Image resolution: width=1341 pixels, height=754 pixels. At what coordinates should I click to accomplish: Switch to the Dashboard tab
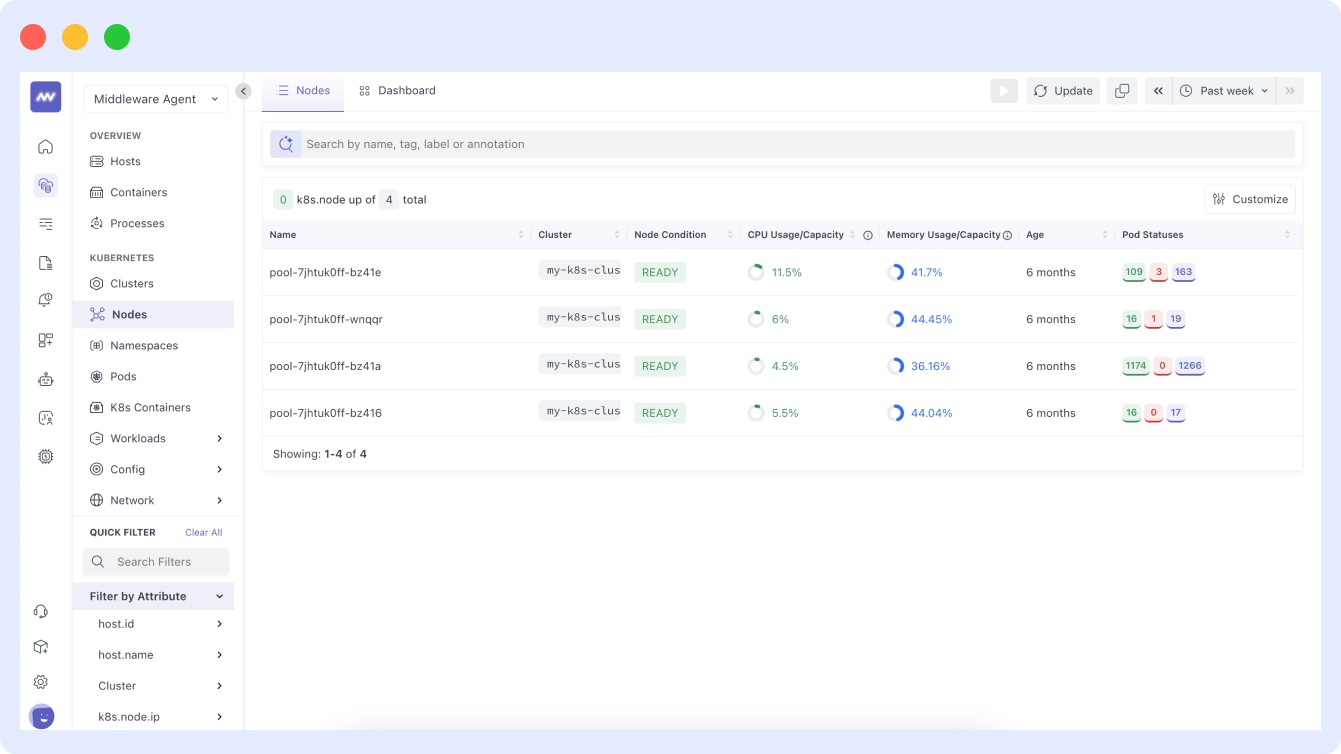point(397,90)
